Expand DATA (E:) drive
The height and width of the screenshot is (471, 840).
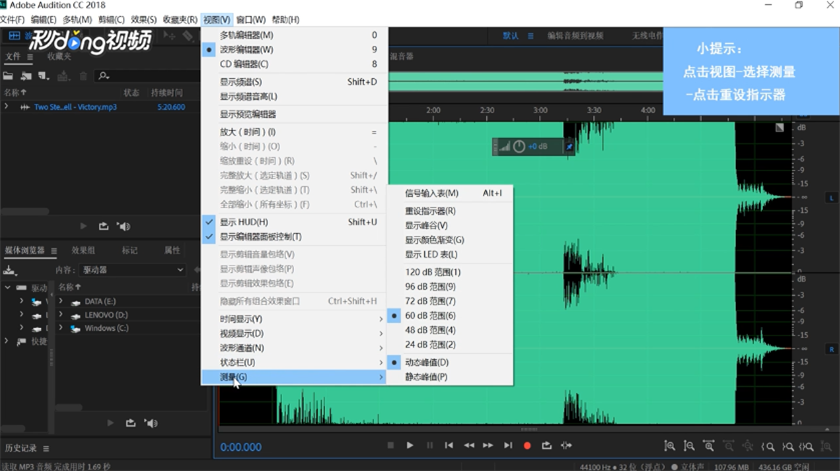click(61, 301)
